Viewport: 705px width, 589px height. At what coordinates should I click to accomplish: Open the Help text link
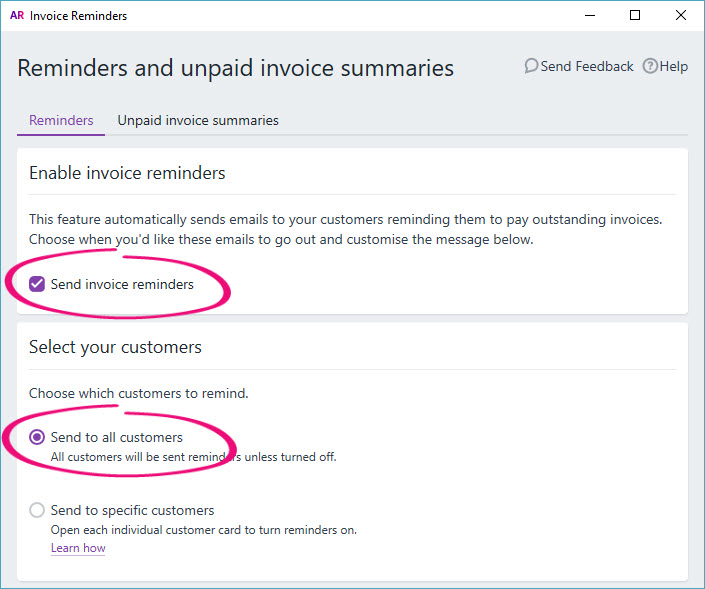(674, 66)
